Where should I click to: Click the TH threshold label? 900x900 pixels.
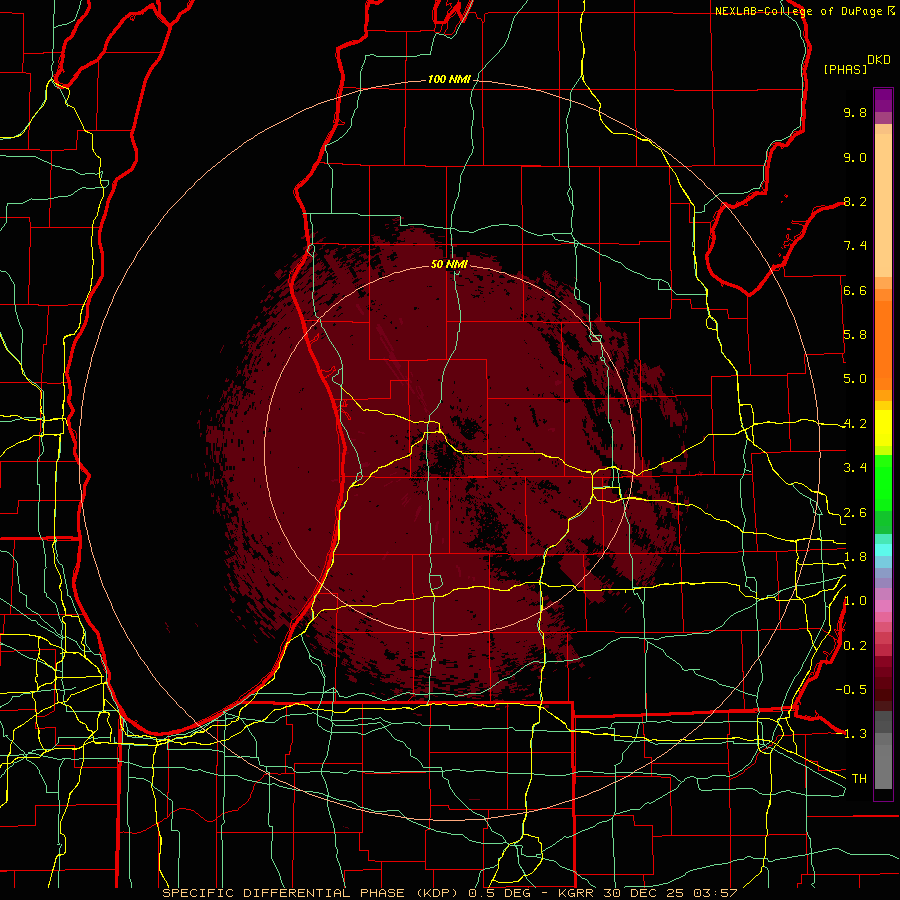(859, 779)
